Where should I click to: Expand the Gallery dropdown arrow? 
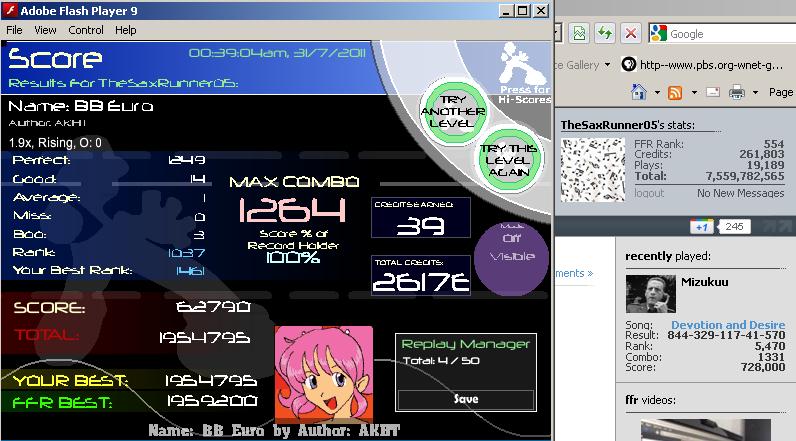(607, 65)
